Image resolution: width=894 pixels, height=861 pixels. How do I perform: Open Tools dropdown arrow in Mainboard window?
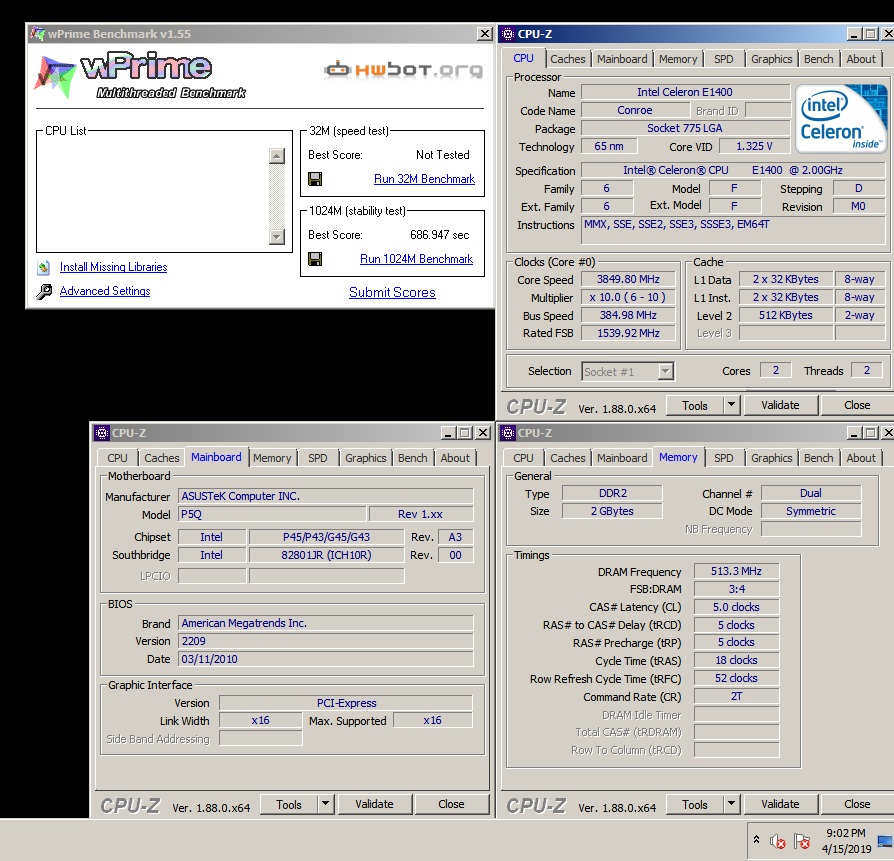pos(325,804)
